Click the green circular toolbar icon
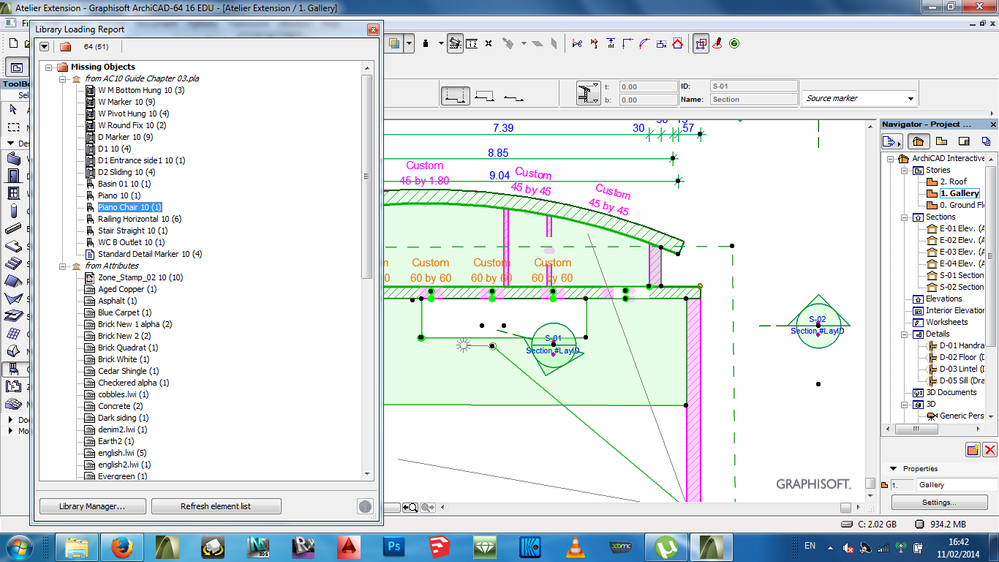 pos(734,44)
